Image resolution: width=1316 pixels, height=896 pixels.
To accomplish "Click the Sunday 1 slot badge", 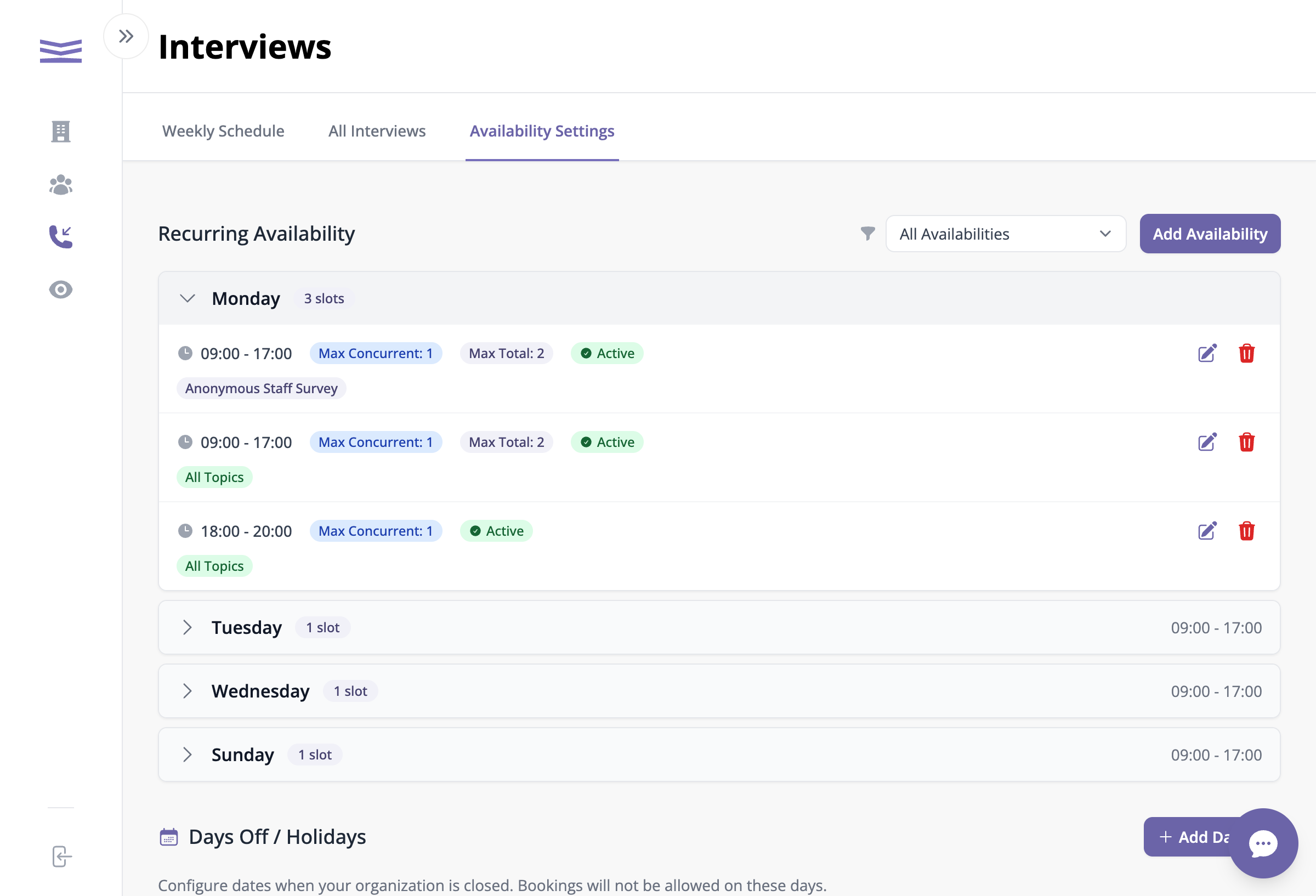I will coord(315,754).
